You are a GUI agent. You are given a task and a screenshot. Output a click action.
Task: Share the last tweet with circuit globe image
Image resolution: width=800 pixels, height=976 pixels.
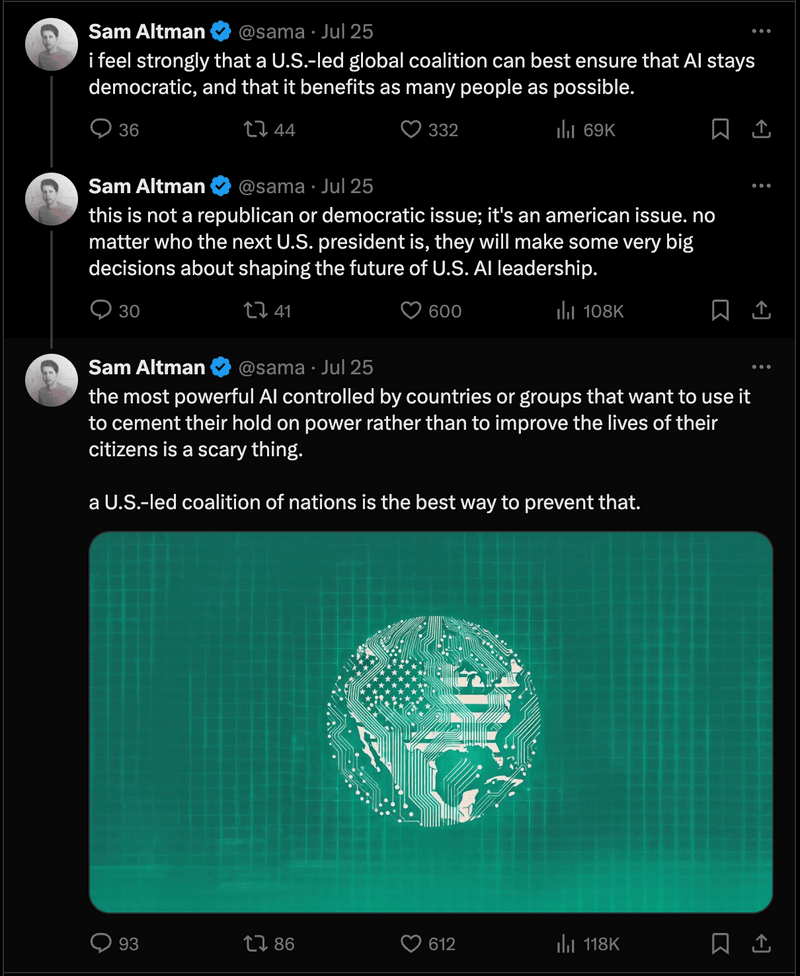(761, 943)
